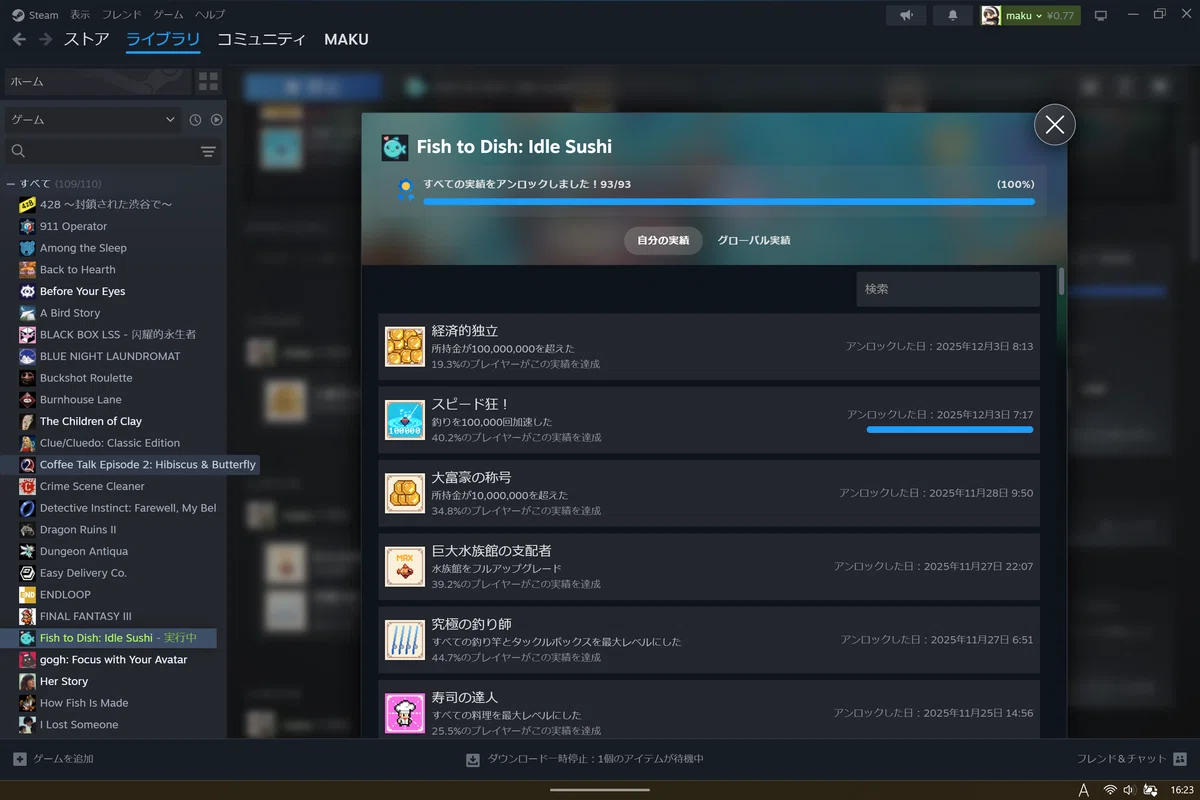Open the MAKU profile tab
The image size is (1200, 800).
click(346, 40)
